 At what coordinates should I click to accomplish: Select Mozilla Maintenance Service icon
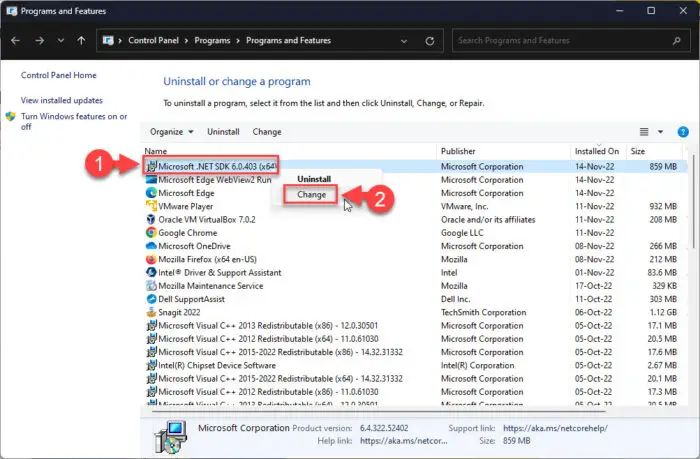coord(151,286)
